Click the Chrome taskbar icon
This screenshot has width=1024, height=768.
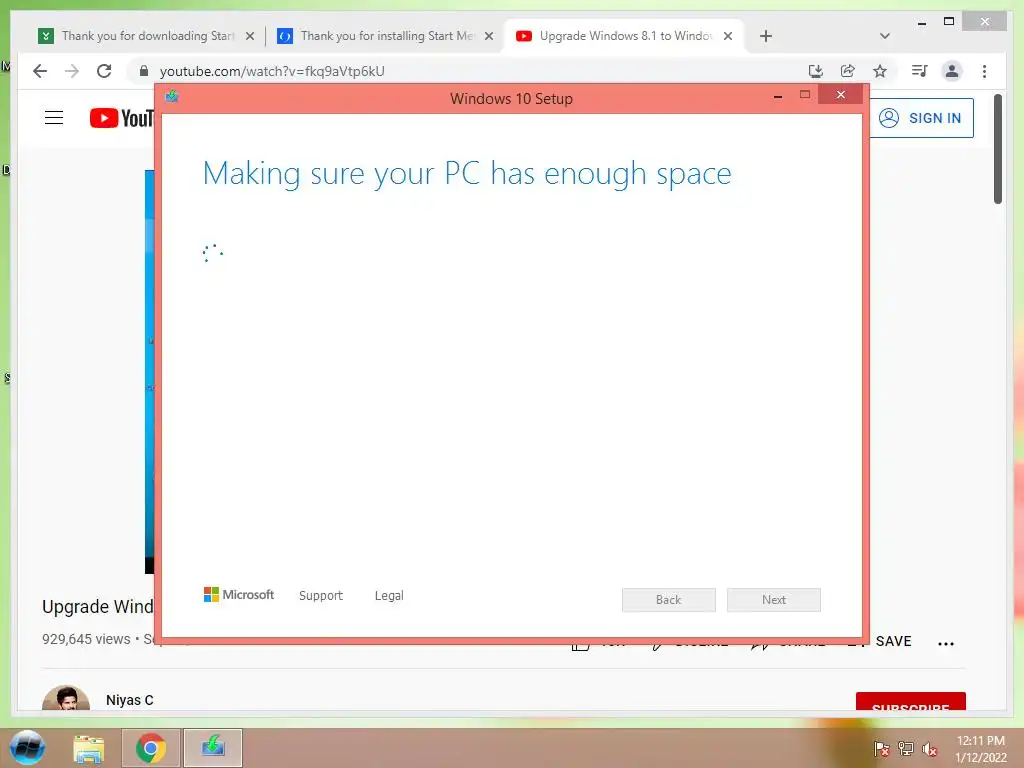tap(151, 748)
